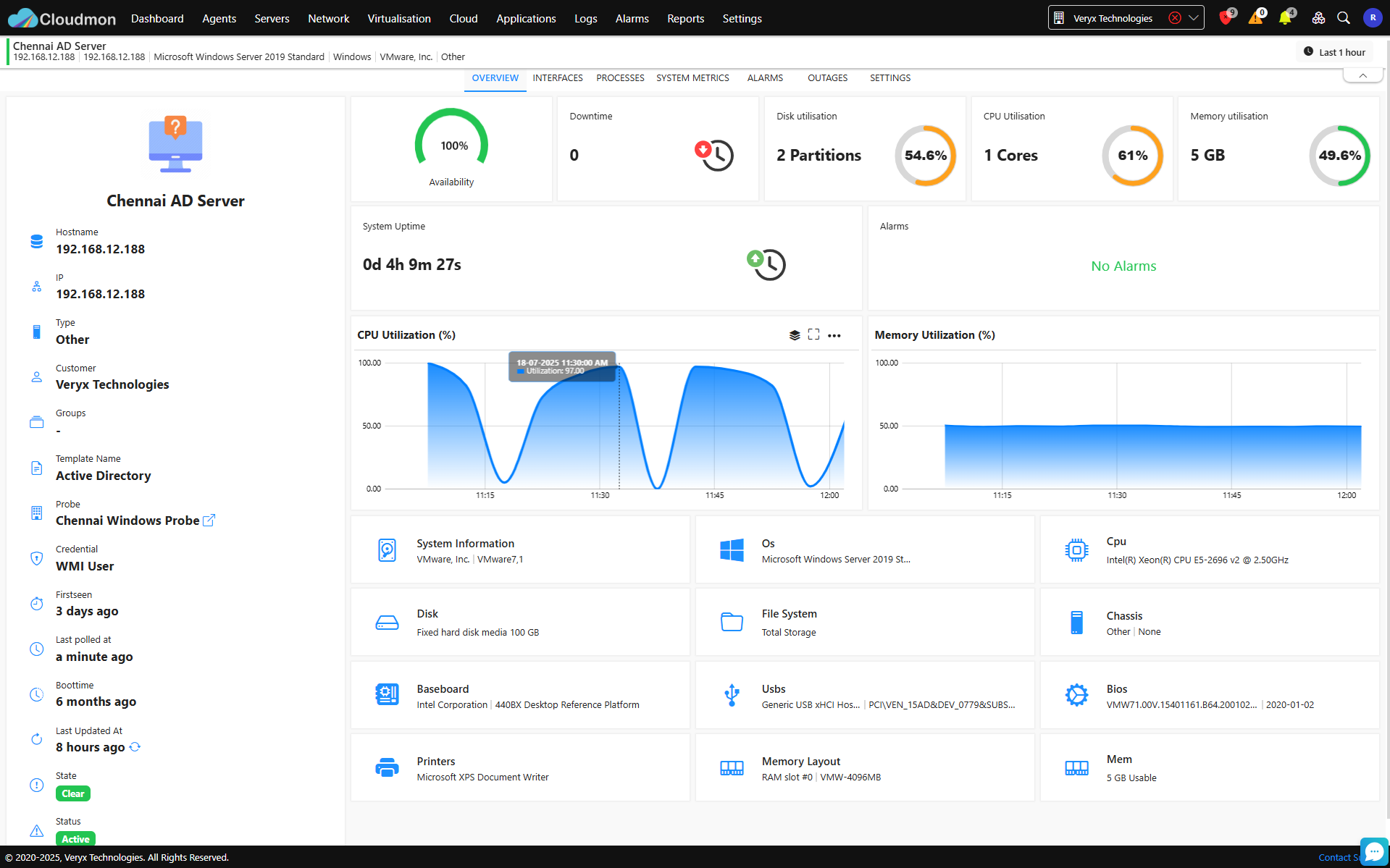The width and height of the screenshot is (1390, 868).
Task: Open the top Settings menu
Action: pos(742,18)
